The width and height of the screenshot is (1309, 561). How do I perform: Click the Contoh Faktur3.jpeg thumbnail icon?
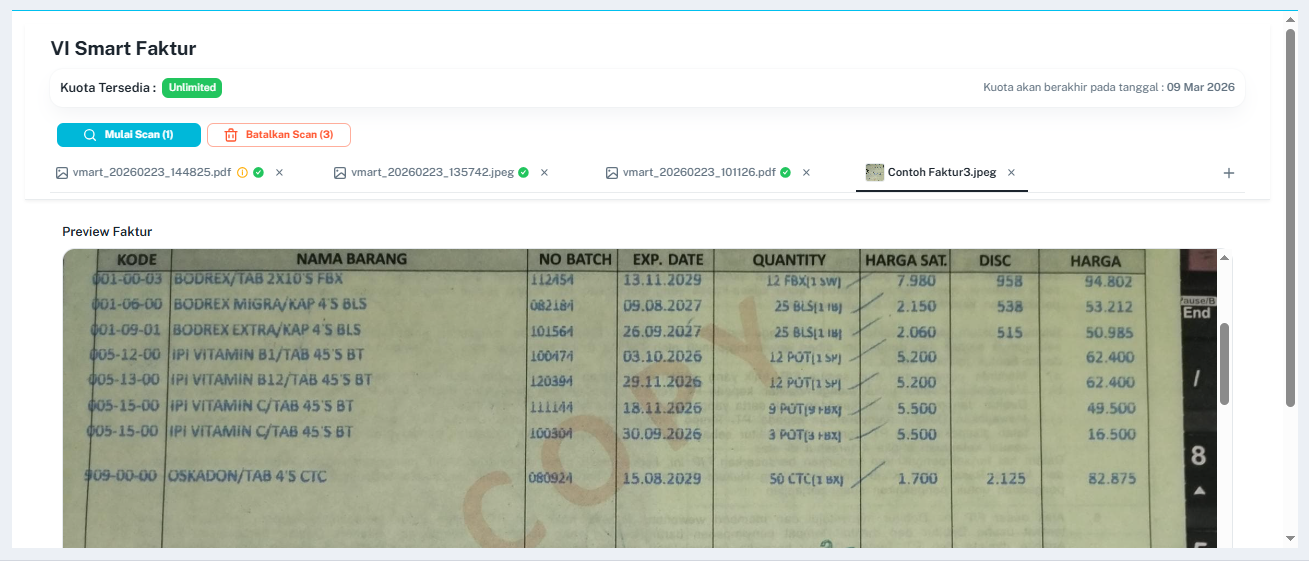[874, 172]
